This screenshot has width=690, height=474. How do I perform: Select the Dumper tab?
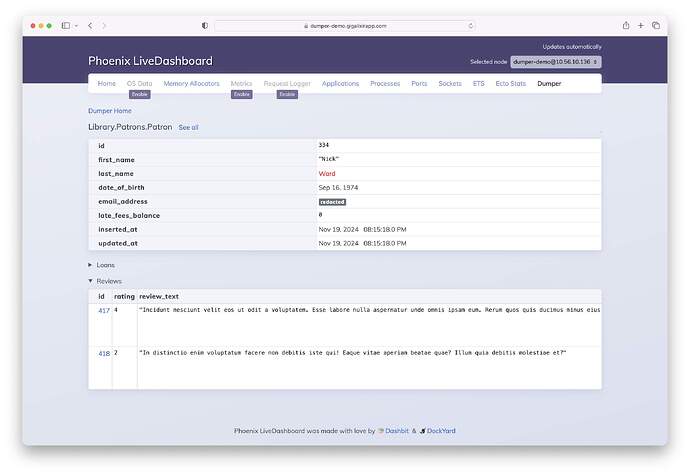pos(549,83)
